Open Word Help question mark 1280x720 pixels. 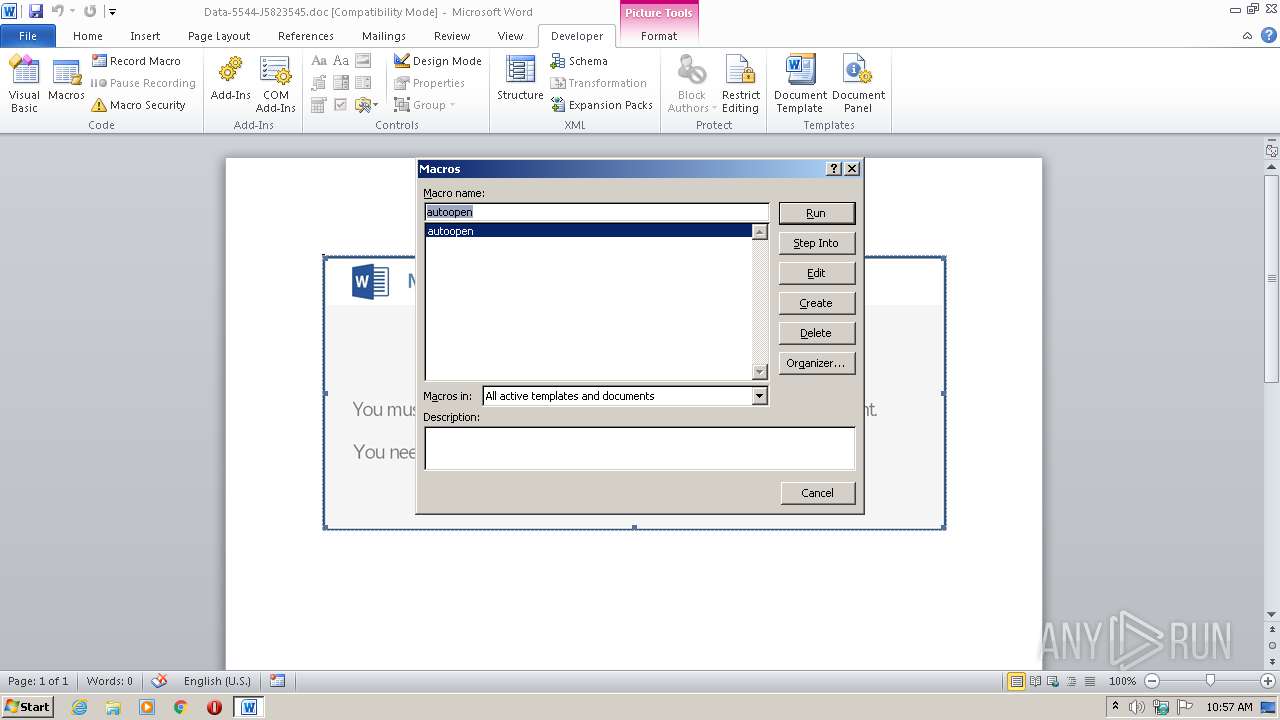coord(1267,35)
